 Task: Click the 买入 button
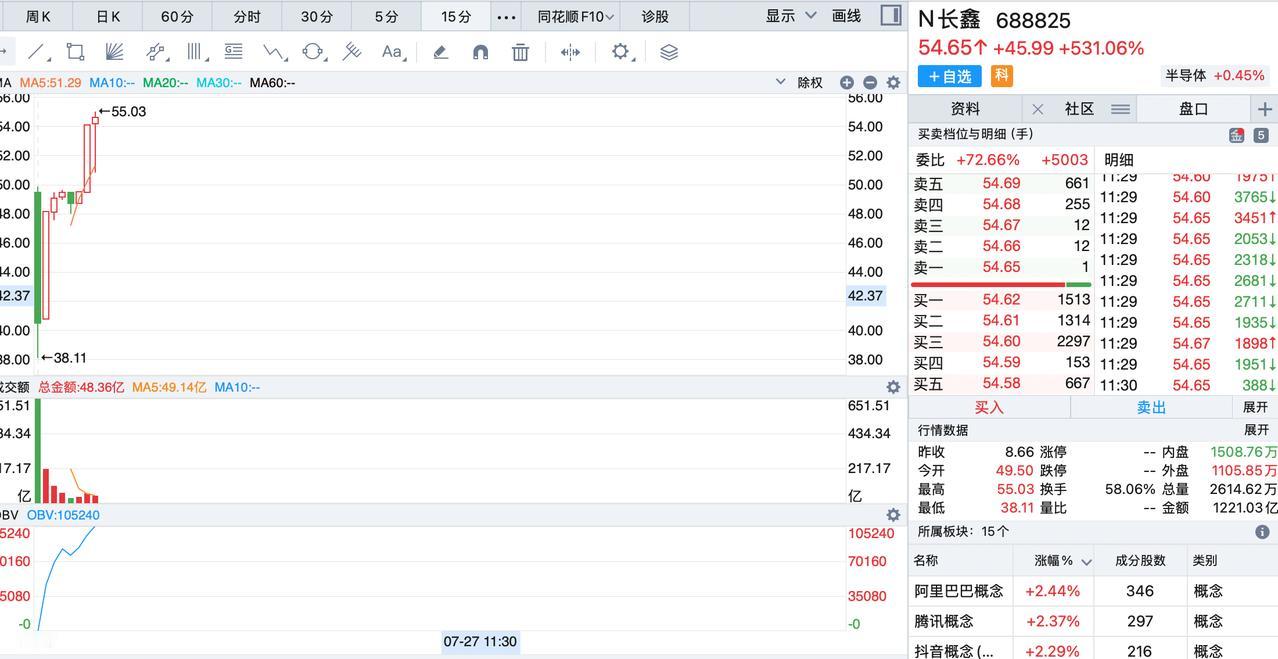point(989,407)
